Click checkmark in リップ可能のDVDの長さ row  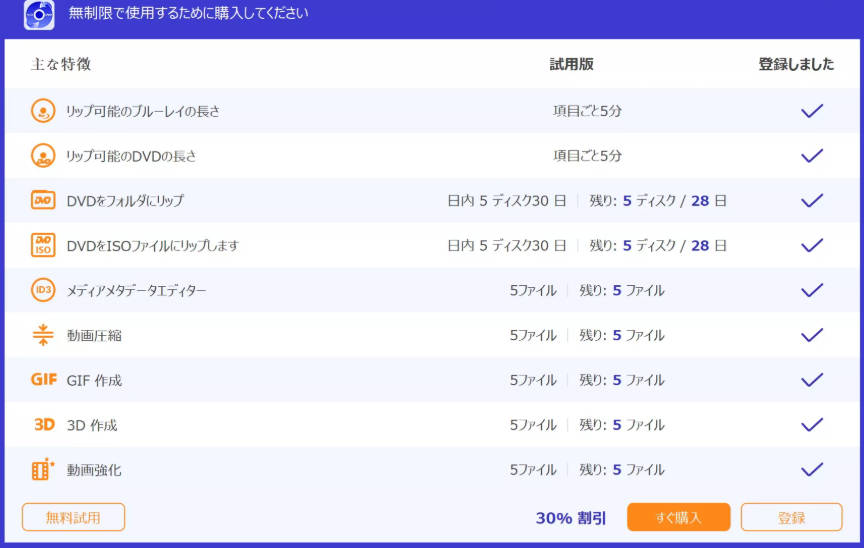[812, 156]
